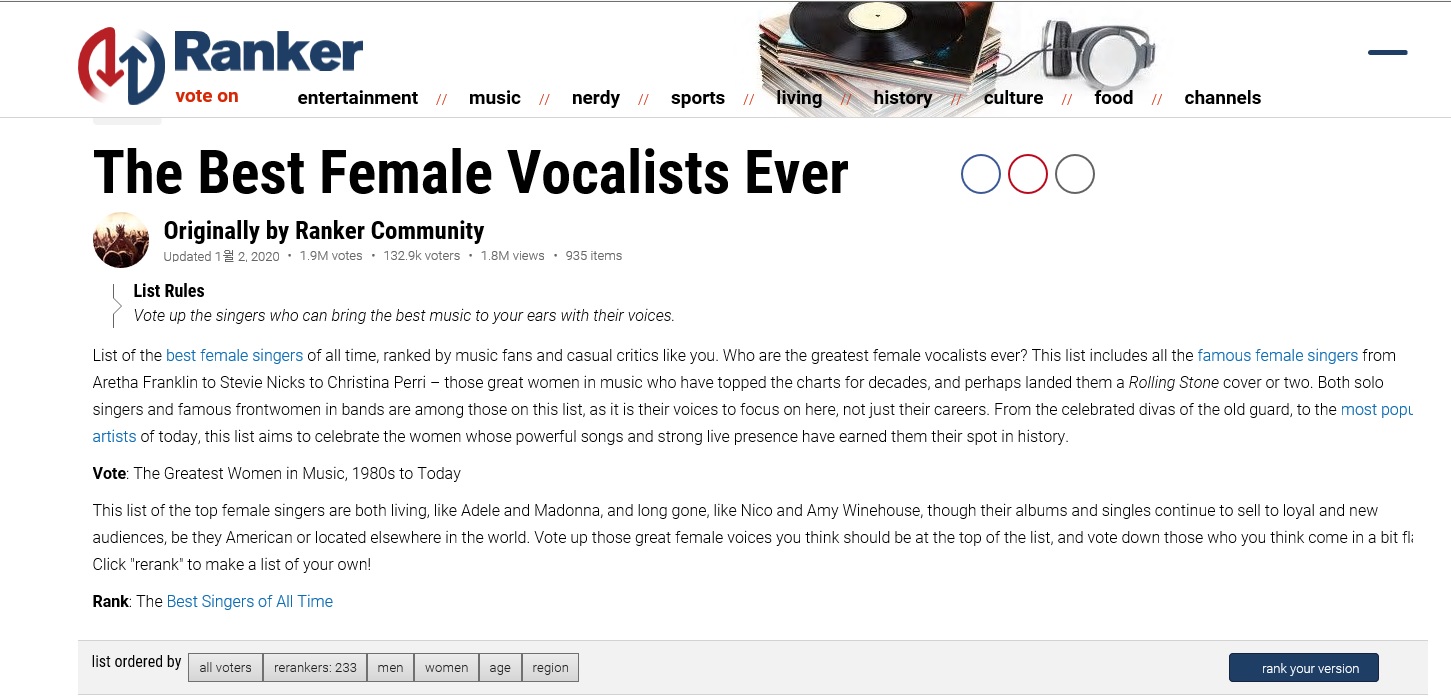The height and width of the screenshot is (696, 1451).
Task: Open the hamburger menu icon
Action: [1387, 52]
